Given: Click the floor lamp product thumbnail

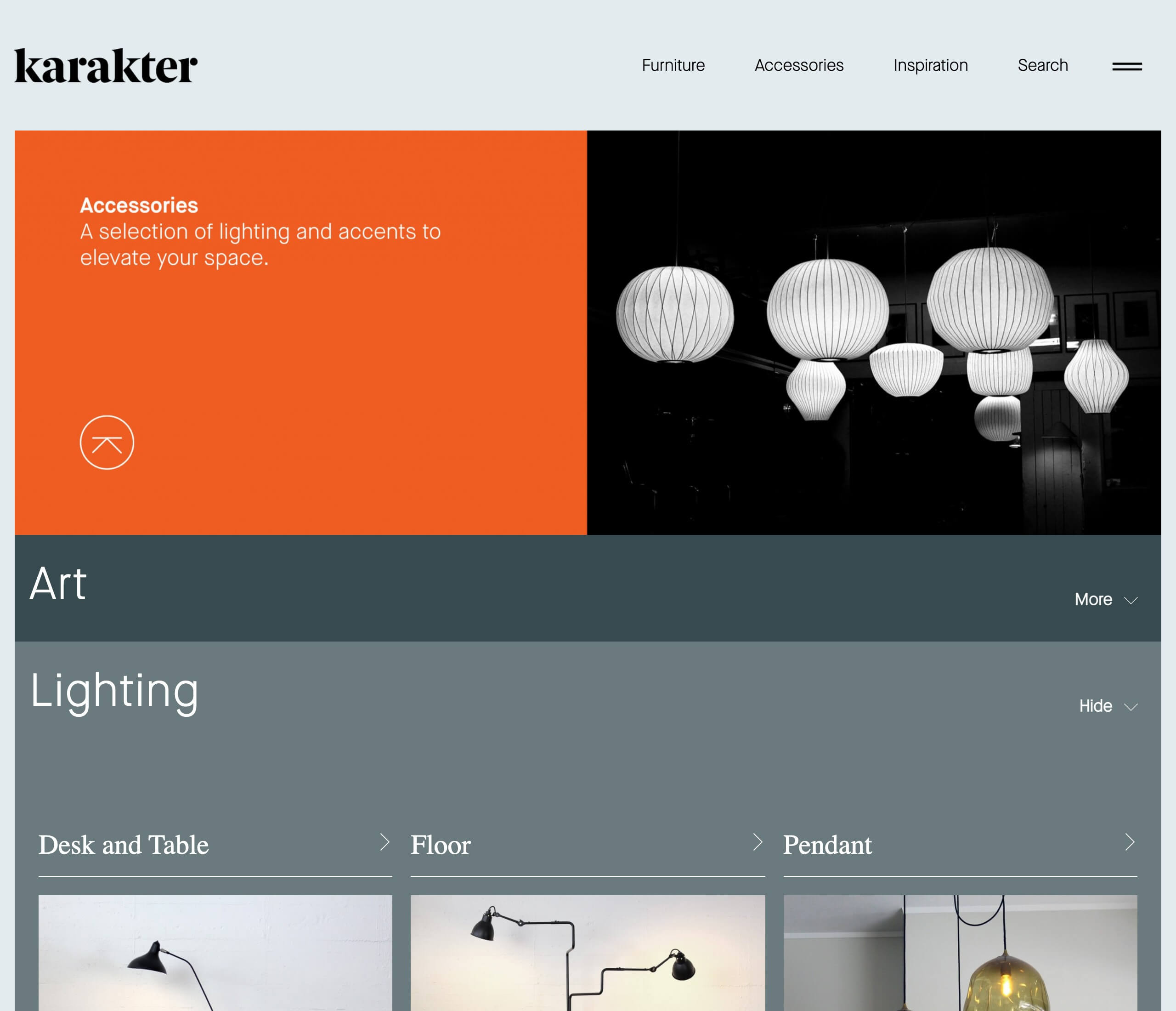Looking at the screenshot, I should coord(588,953).
